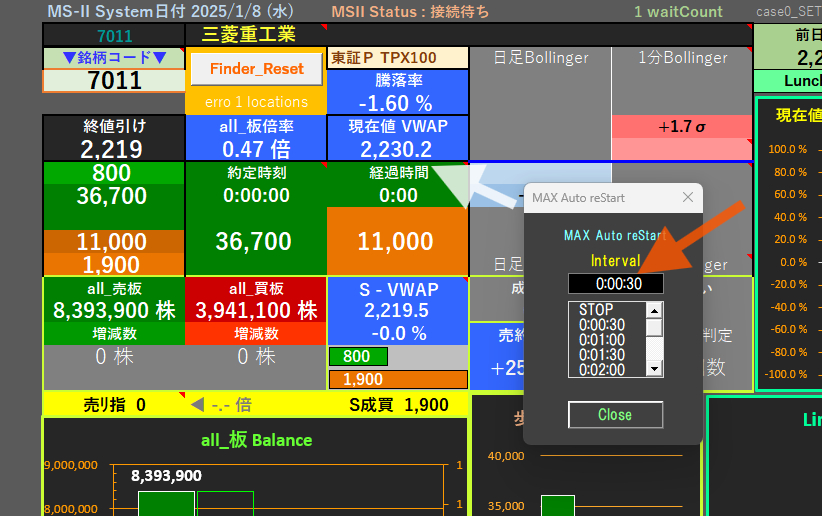Click the 騰落率 -1.60 % cell
The image size is (822, 516).
point(397,92)
